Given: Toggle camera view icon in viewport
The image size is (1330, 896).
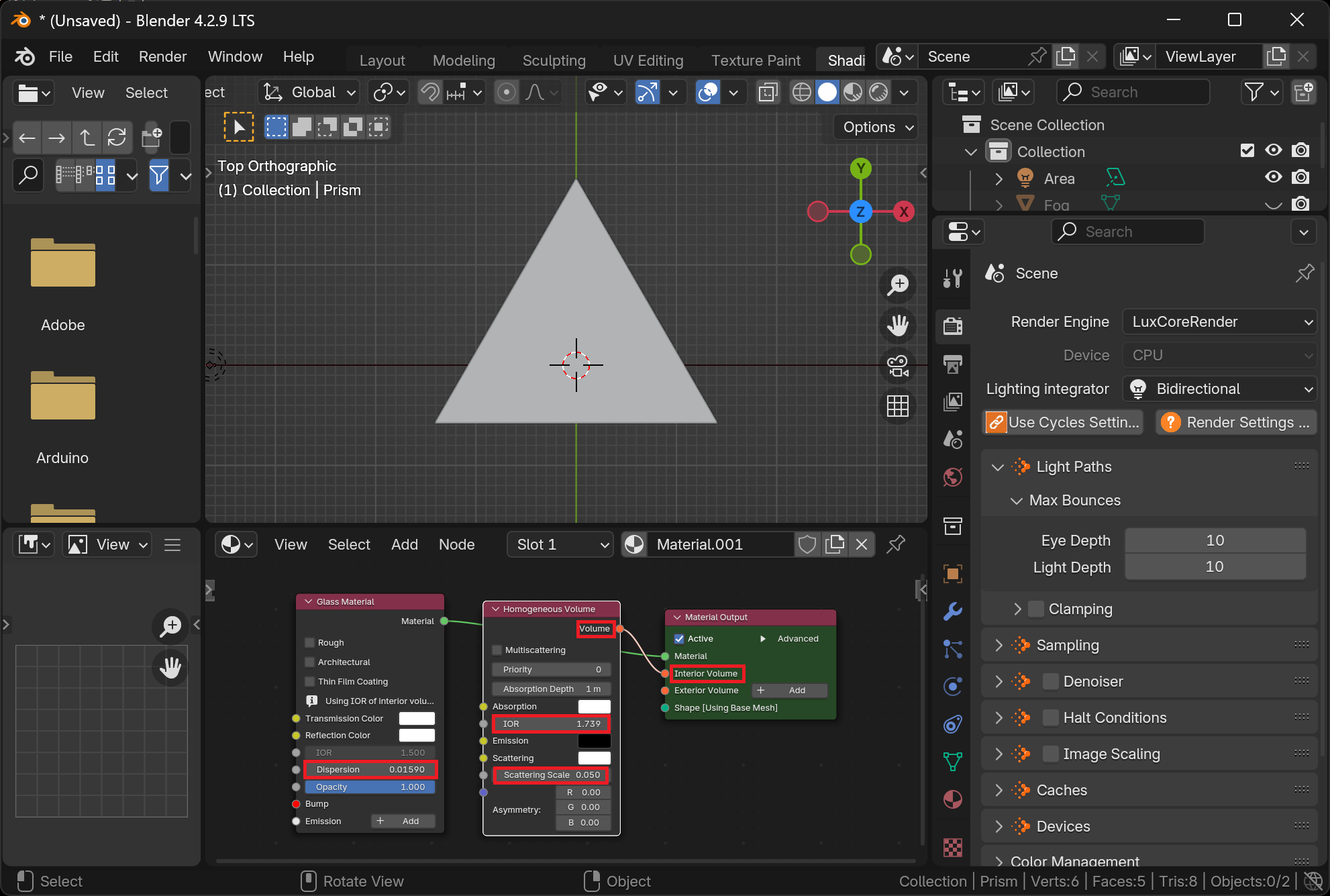Looking at the screenshot, I should click(x=897, y=366).
